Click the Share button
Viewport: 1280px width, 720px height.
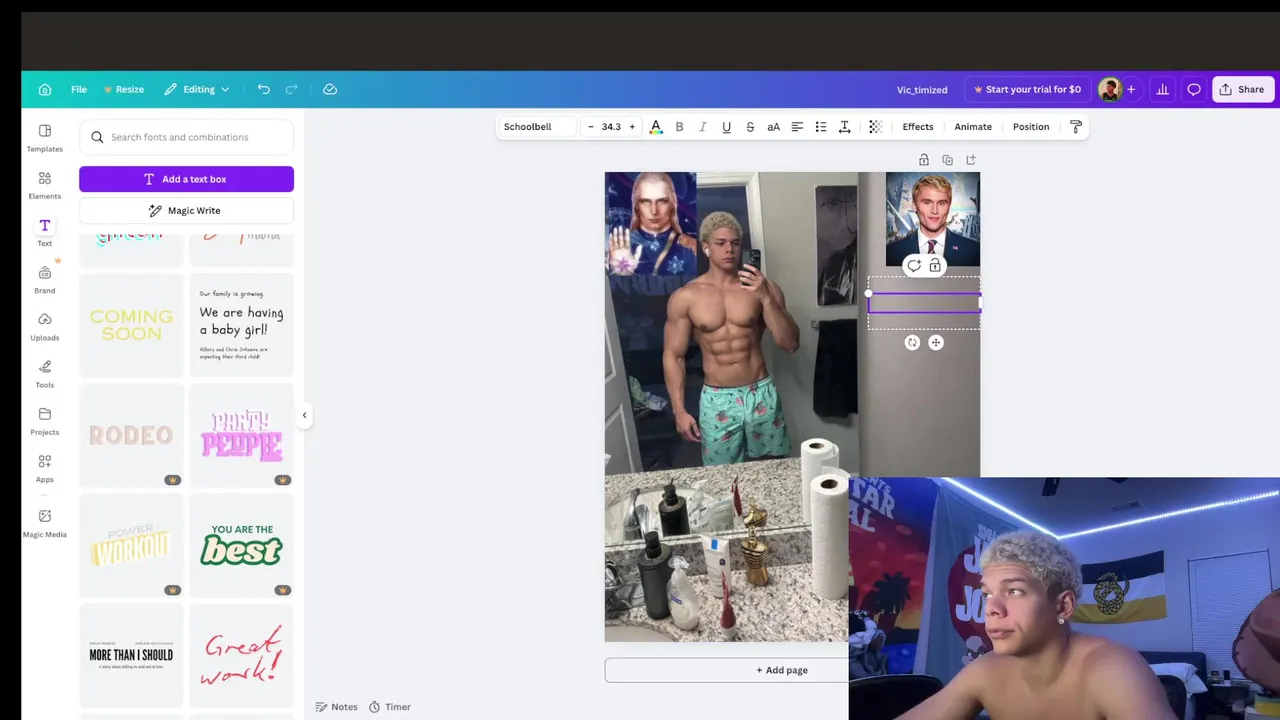(1242, 89)
